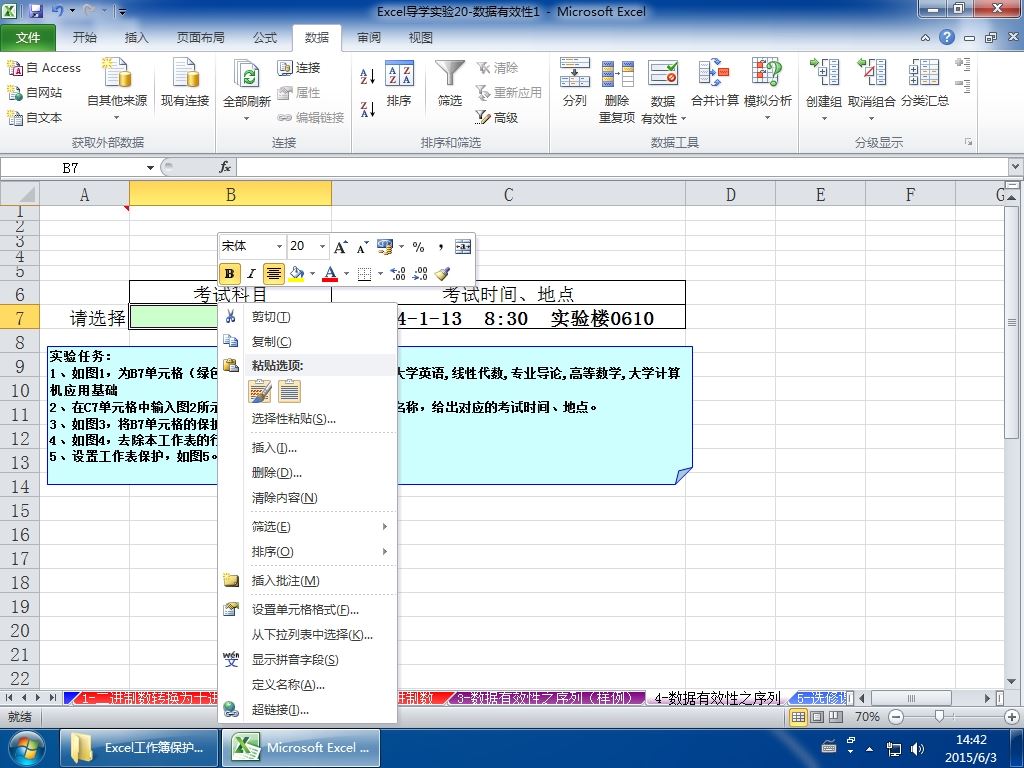The width and height of the screenshot is (1024, 768).
Task: Switch to Formulas (公式) tab
Action: pos(265,37)
